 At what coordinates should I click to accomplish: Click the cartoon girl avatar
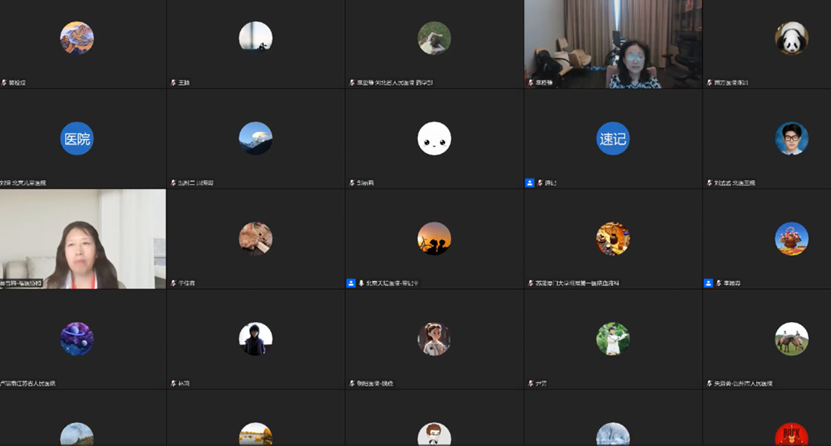click(x=434, y=339)
